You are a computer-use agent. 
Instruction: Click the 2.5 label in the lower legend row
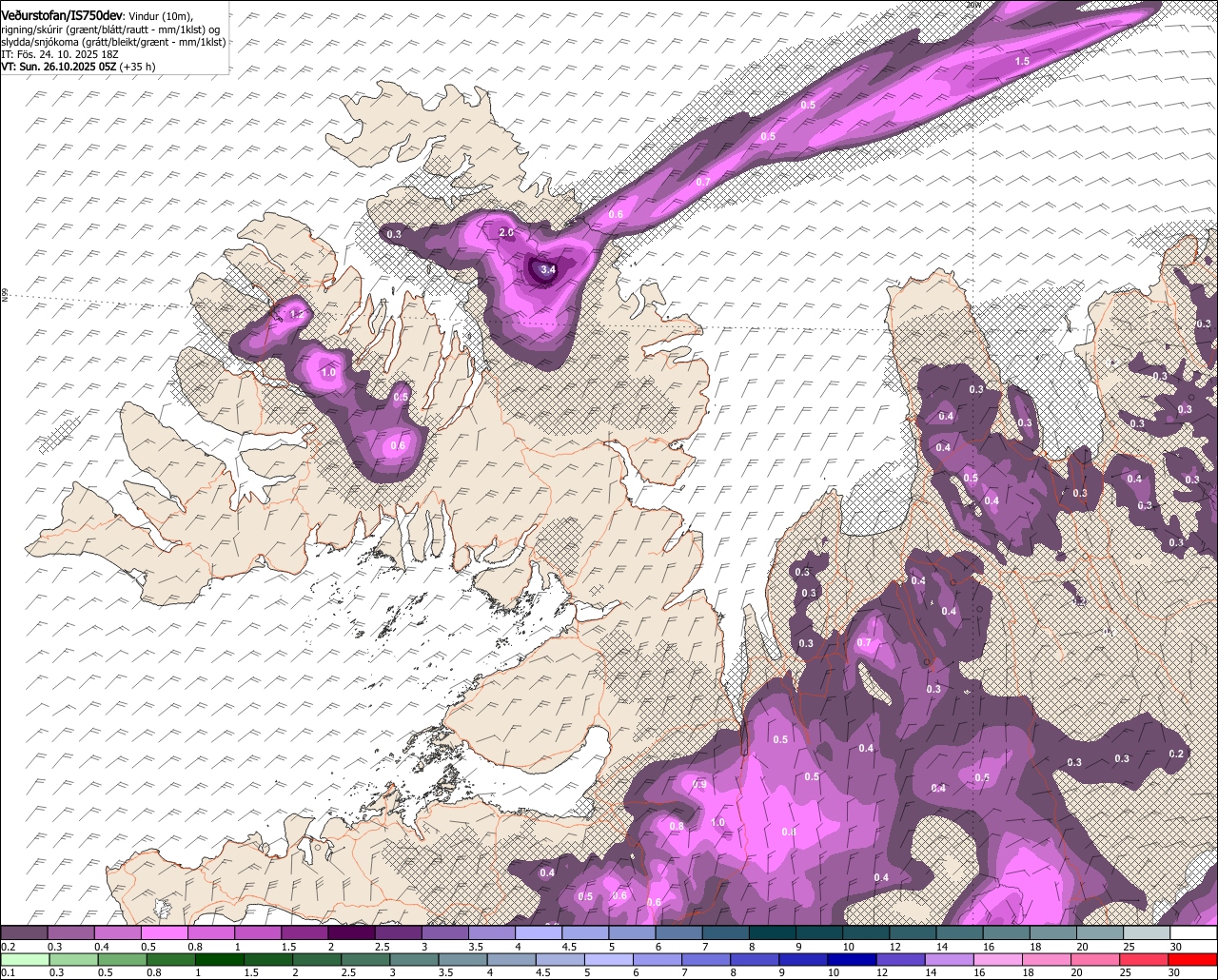point(349,973)
